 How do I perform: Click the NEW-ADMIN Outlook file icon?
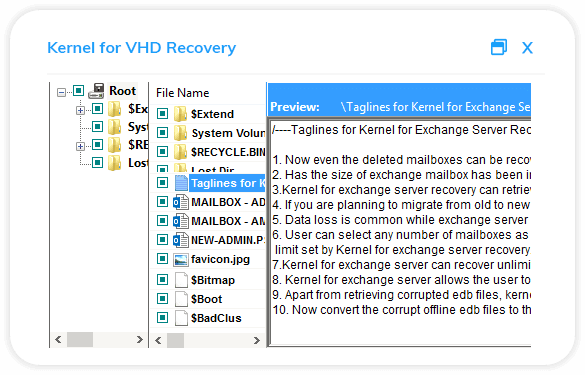(x=181, y=240)
